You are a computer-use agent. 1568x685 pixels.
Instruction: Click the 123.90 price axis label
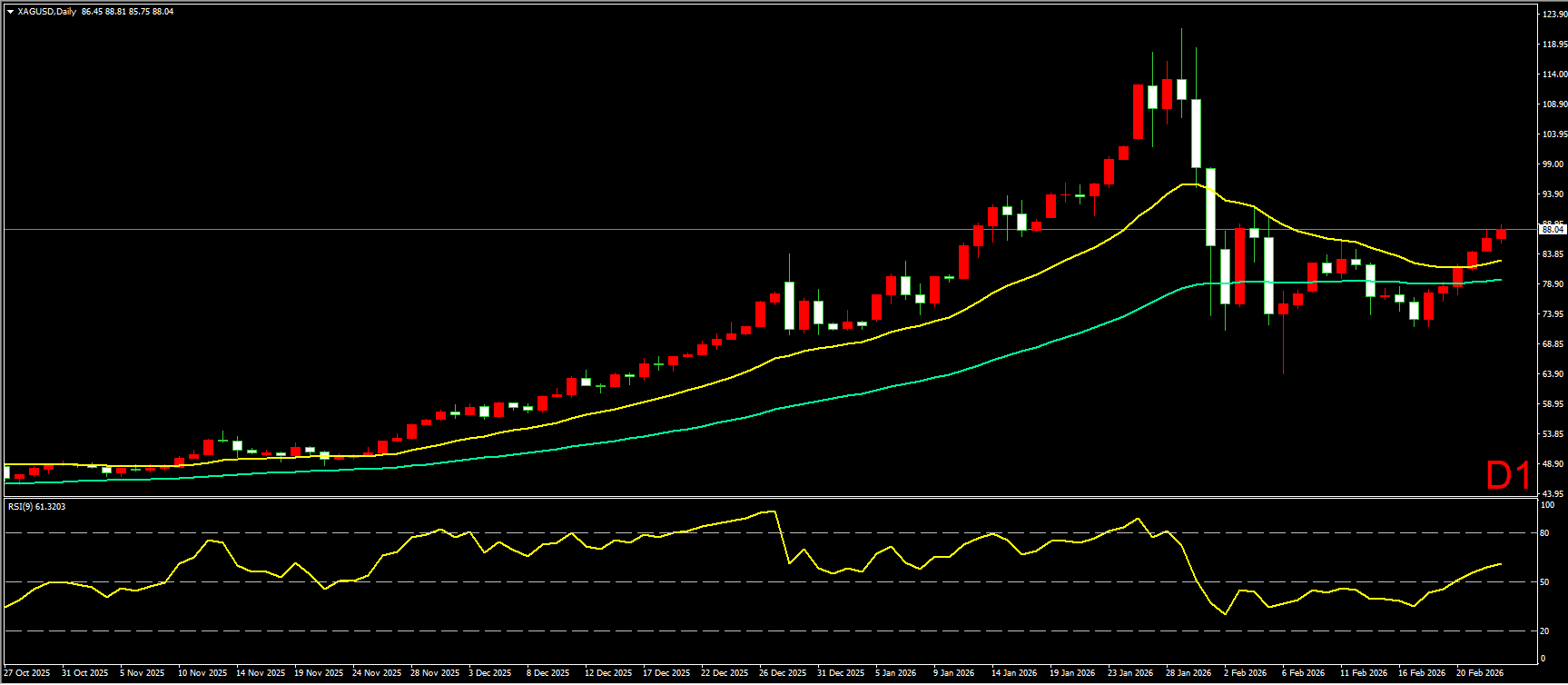[1554, 15]
